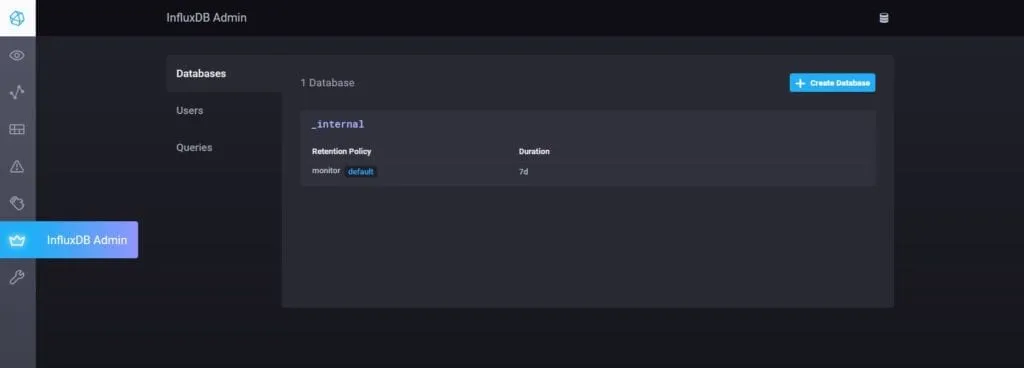Viewport: 1024px width, 368px height.
Task: Open the InfluxDB Admin sidebar label
Action: click(x=87, y=240)
